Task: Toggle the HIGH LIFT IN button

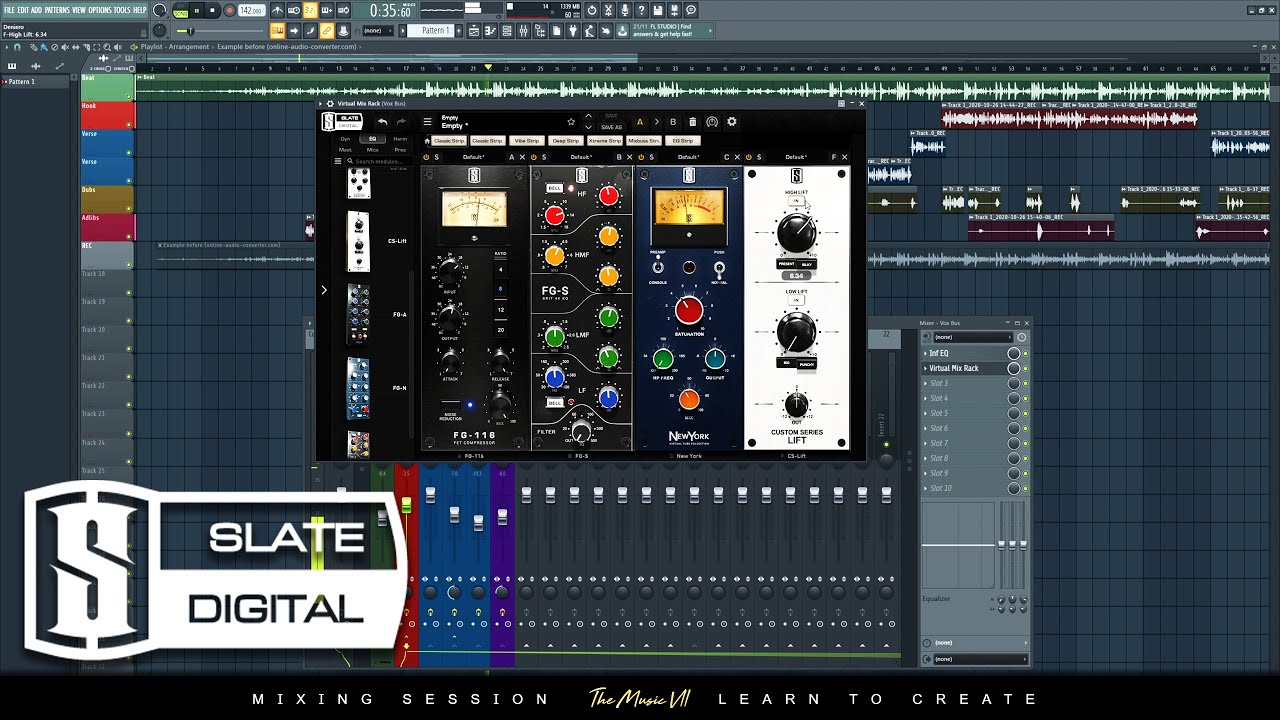Action: pyautogui.click(x=796, y=201)
